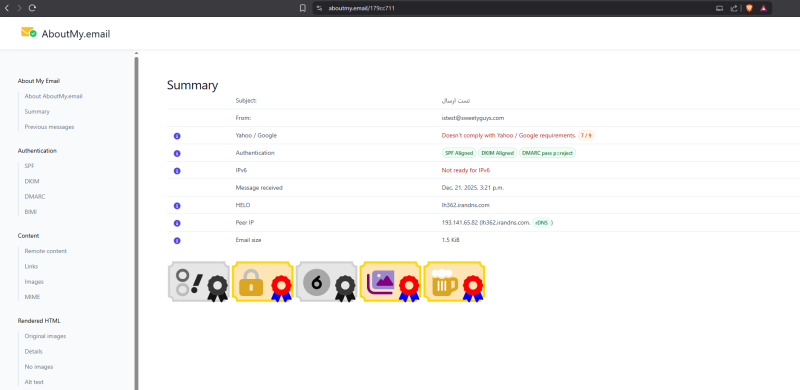Click the Message received date value

(x=473, y=188)
